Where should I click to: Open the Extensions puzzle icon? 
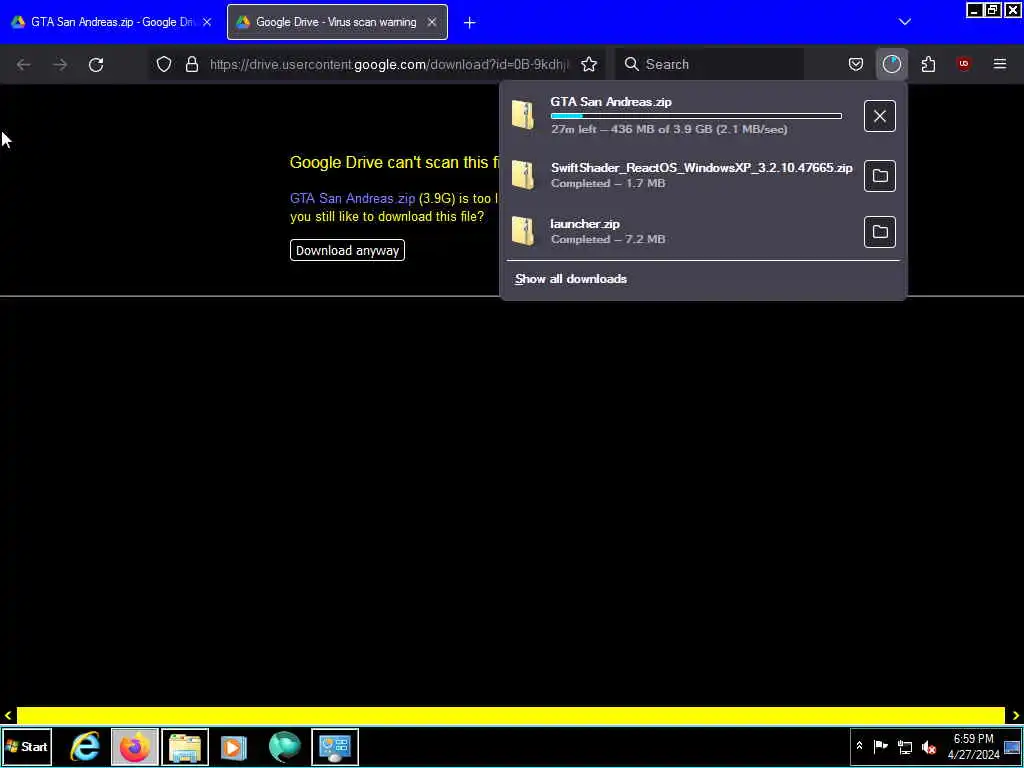(x=928, y=64)
